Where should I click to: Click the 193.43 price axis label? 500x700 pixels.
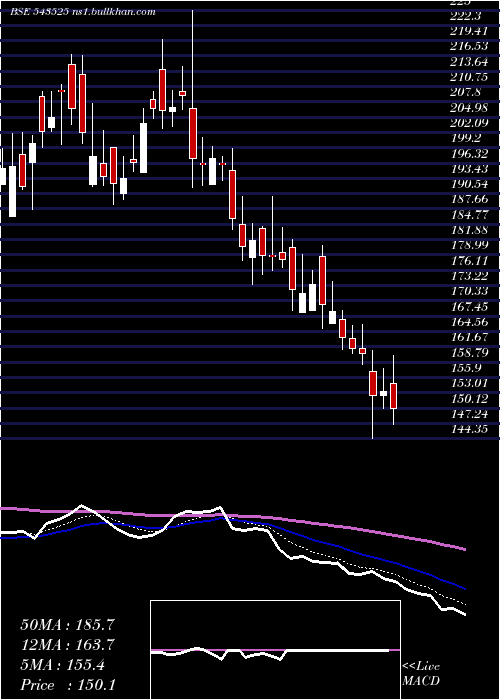(468, 168)
